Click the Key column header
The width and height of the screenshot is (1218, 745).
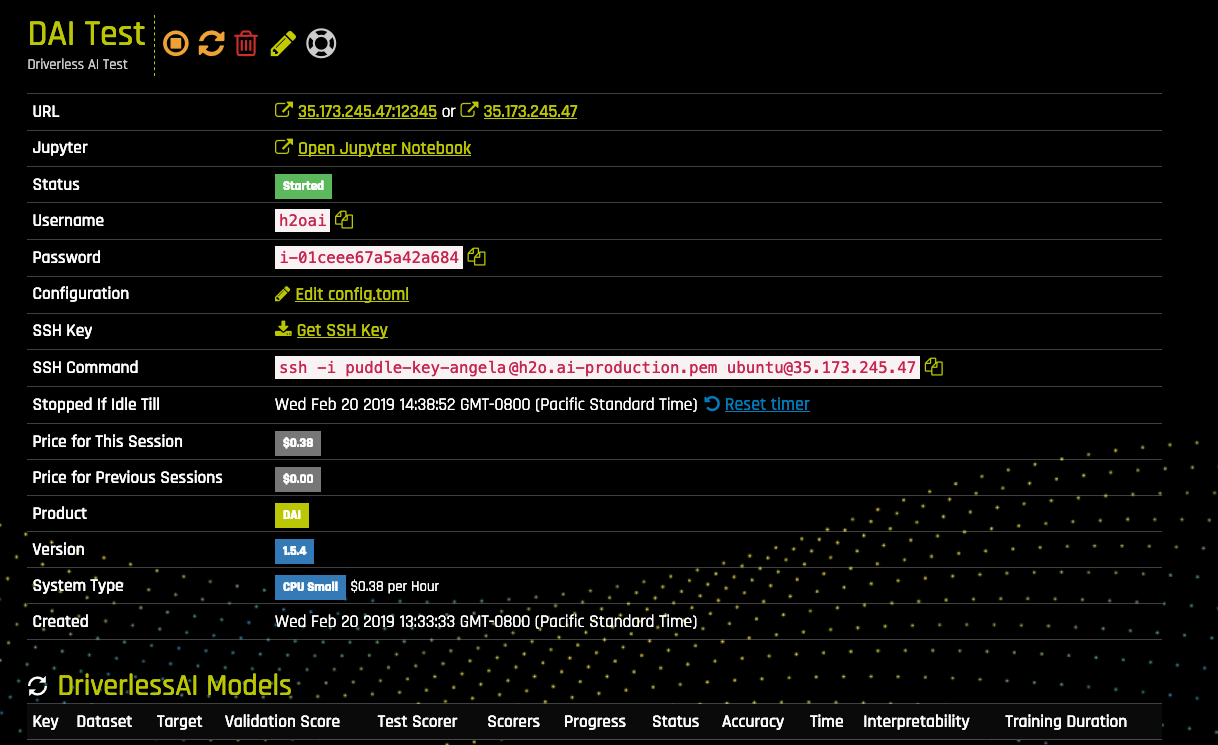[46, 721]
